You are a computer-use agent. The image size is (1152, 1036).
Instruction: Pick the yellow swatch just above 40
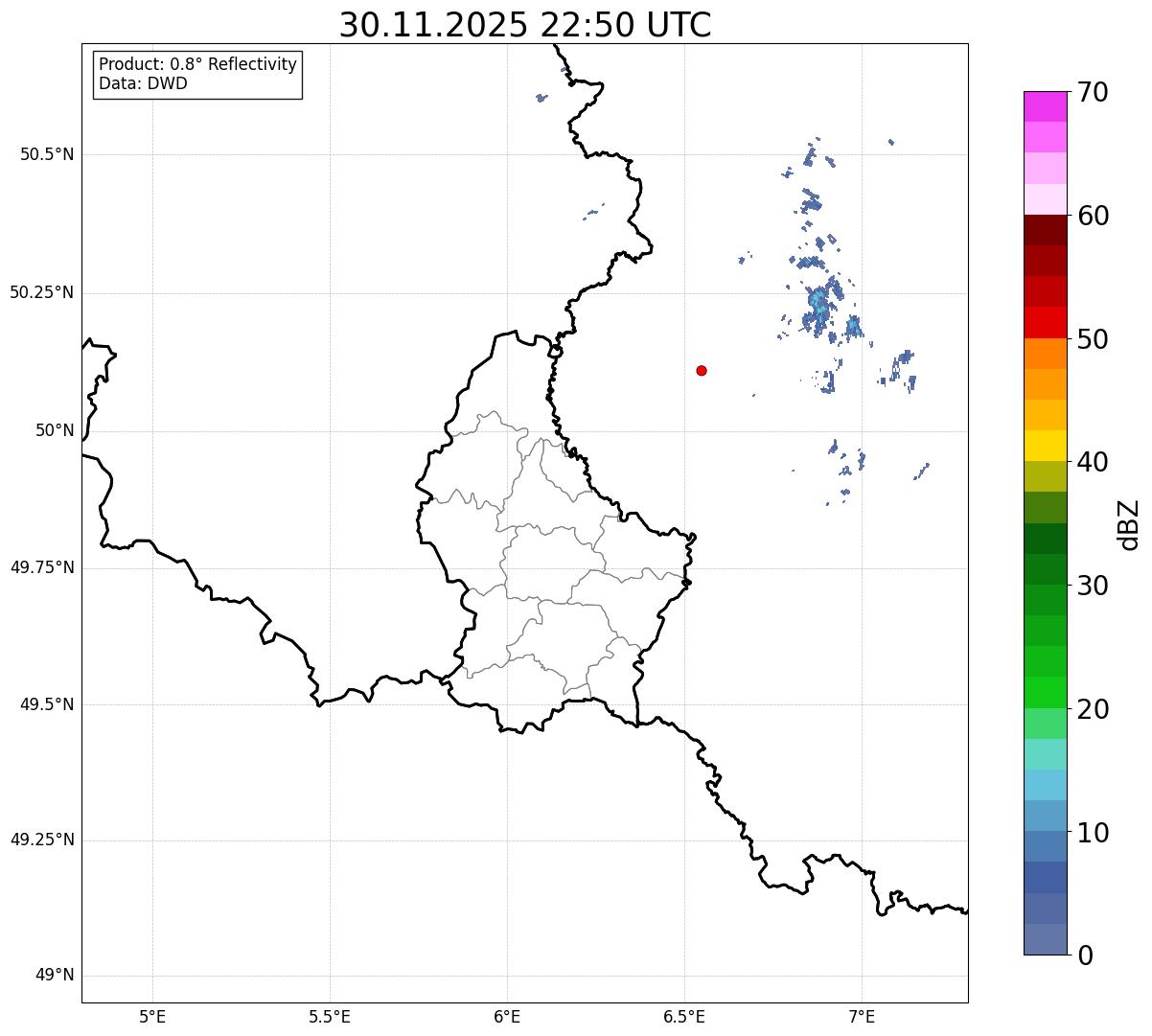click(1045, 447)
